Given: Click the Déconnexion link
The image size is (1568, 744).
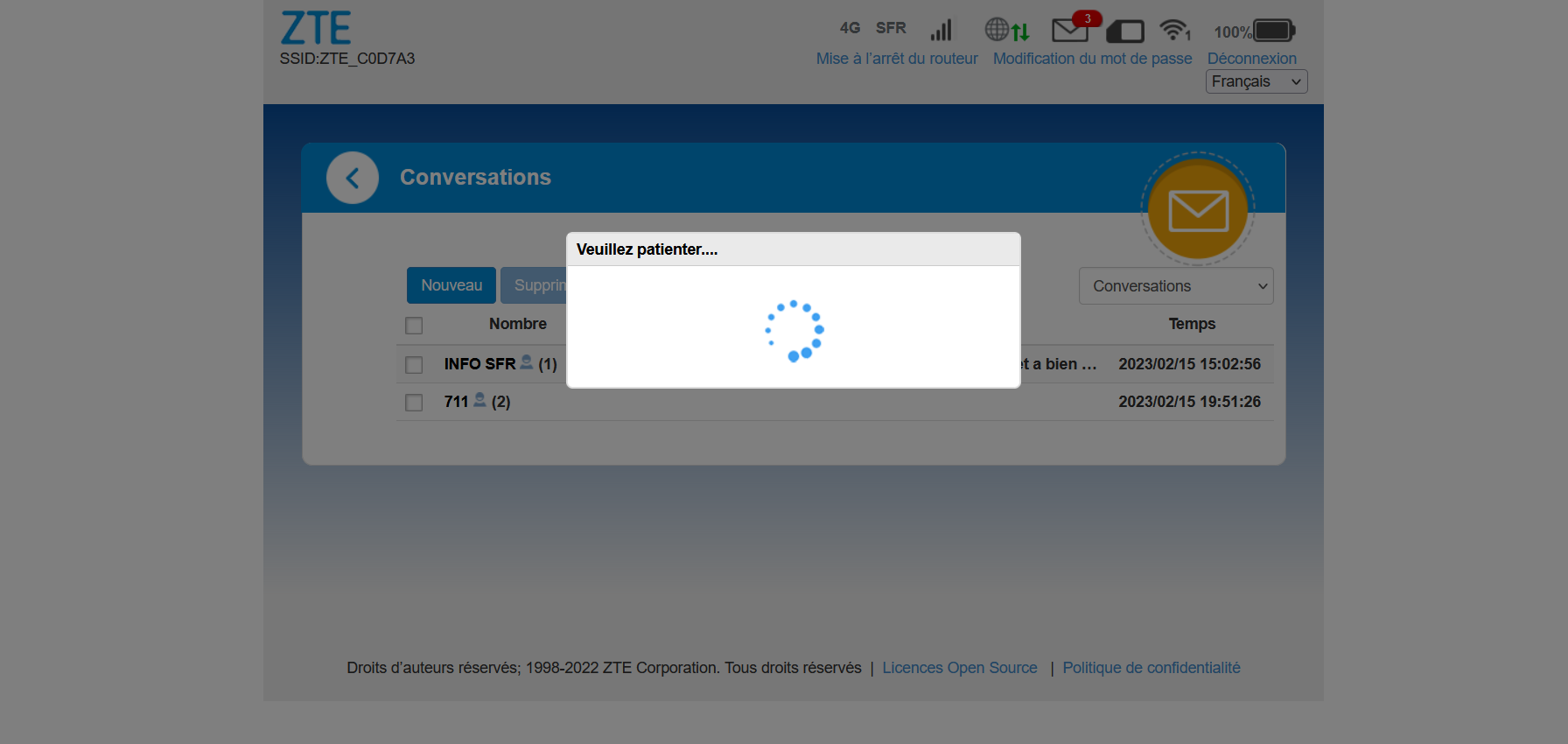Looking at the screenshot, I should tap(1252, 59).
